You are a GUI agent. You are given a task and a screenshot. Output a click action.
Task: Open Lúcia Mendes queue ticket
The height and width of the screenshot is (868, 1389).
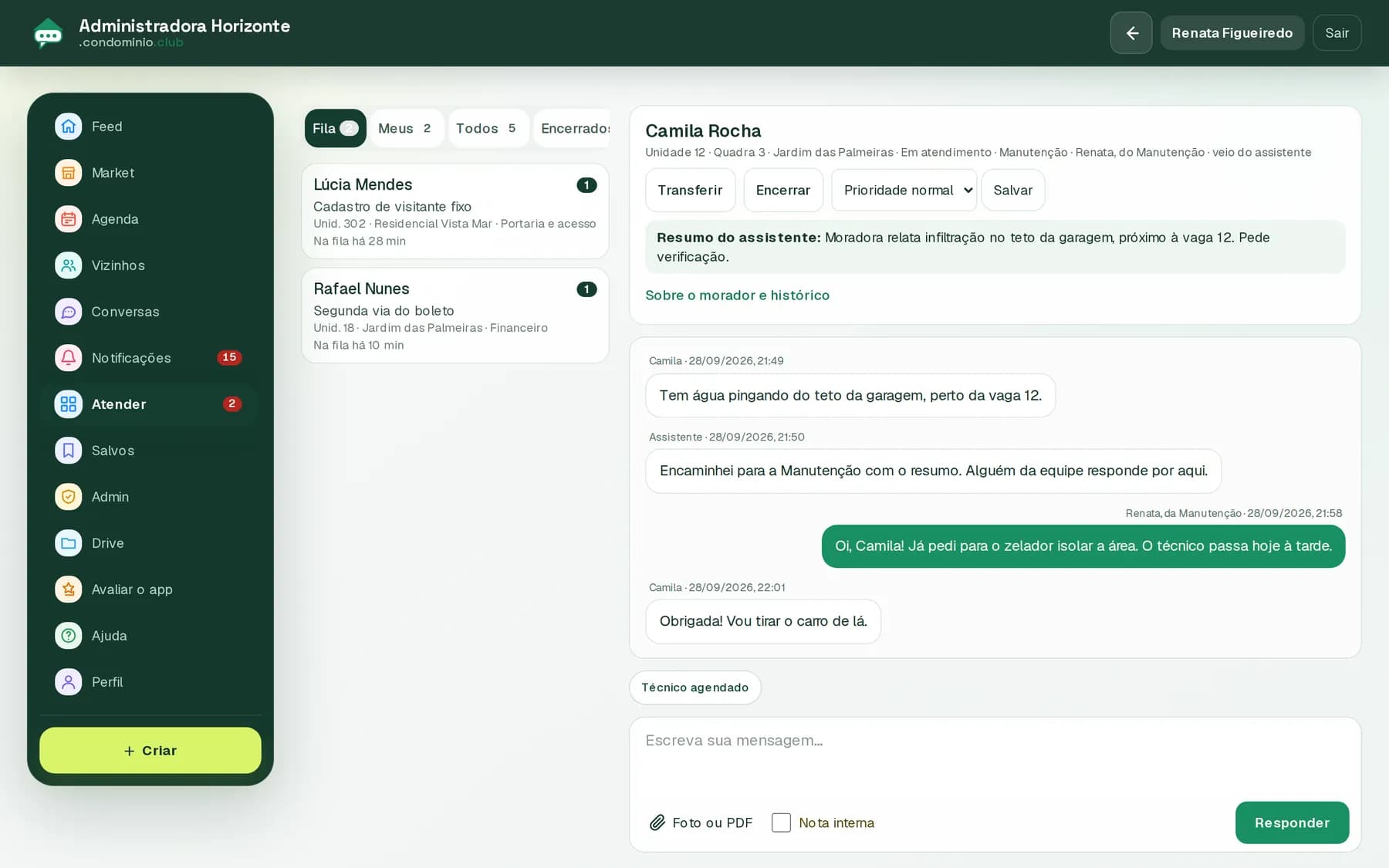(455, 211)
